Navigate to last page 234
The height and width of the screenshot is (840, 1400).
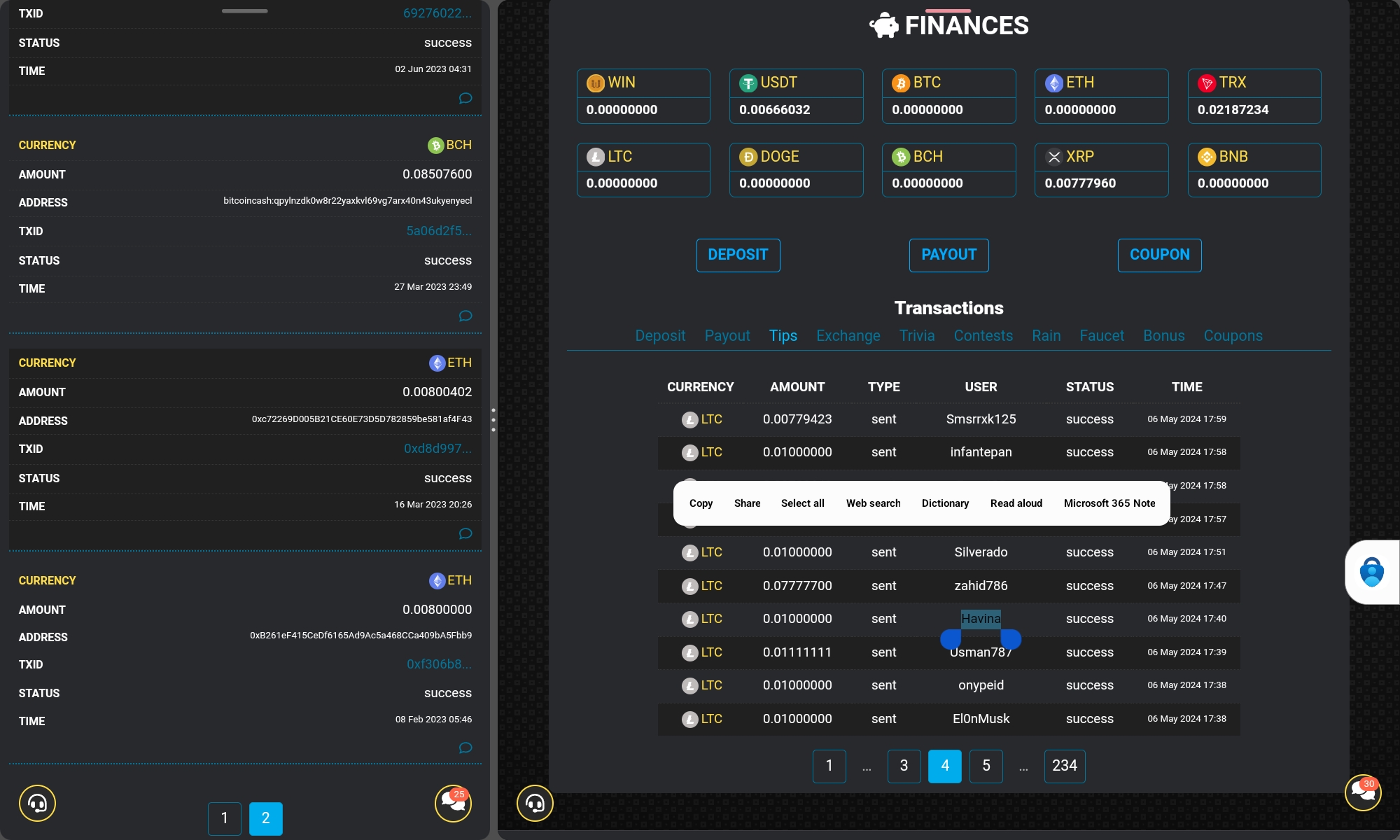coord(1064,765)
